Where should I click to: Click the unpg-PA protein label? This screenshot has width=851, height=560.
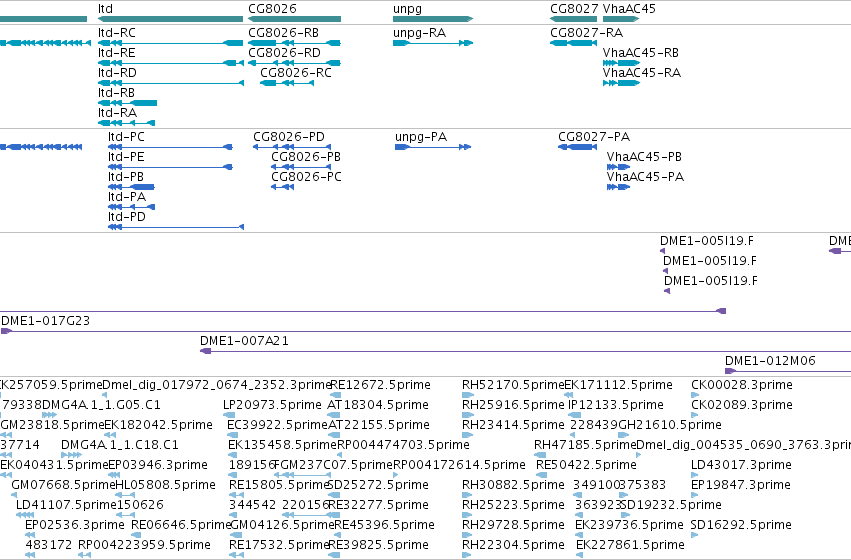[421, 137]
